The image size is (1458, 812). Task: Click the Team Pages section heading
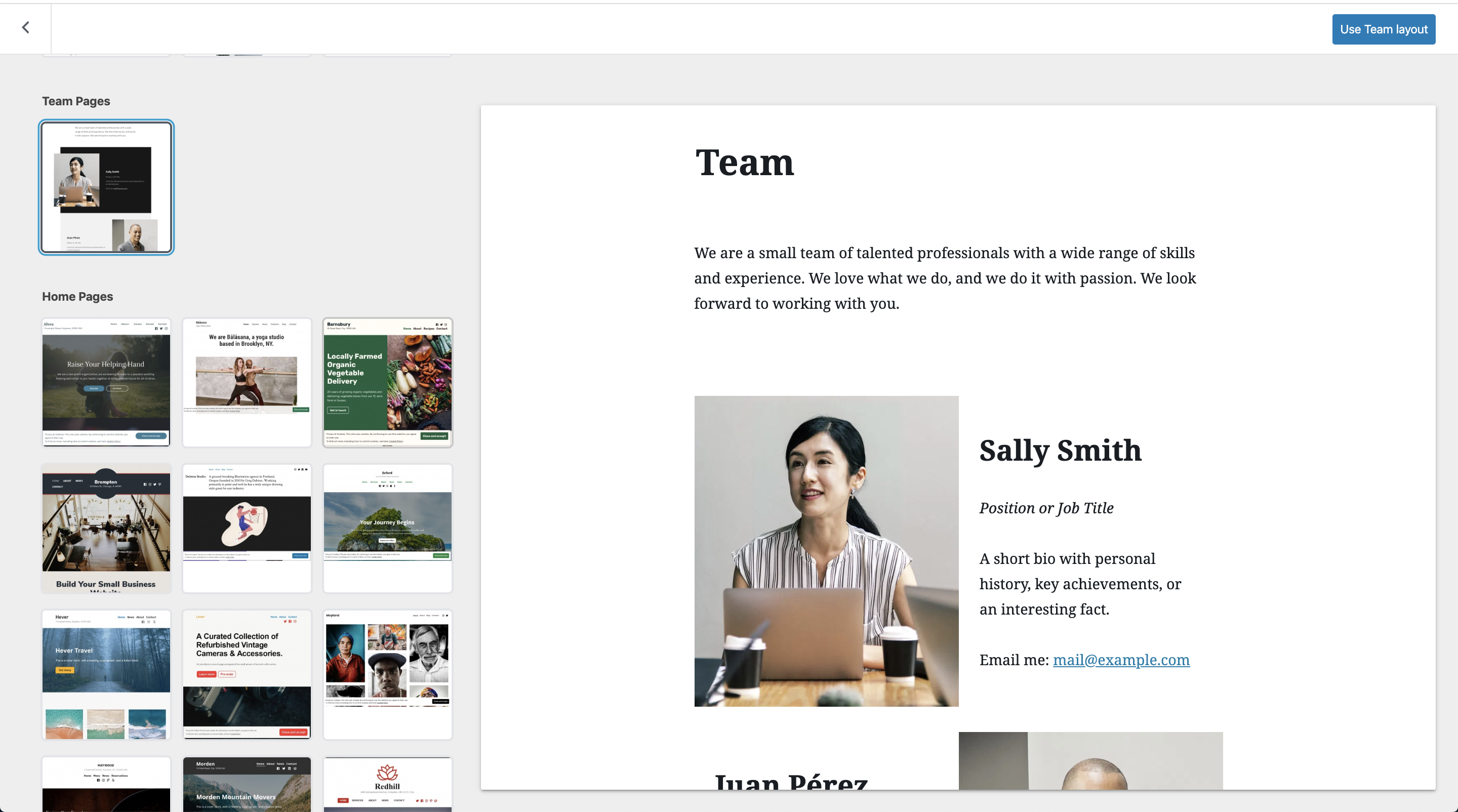76,101
